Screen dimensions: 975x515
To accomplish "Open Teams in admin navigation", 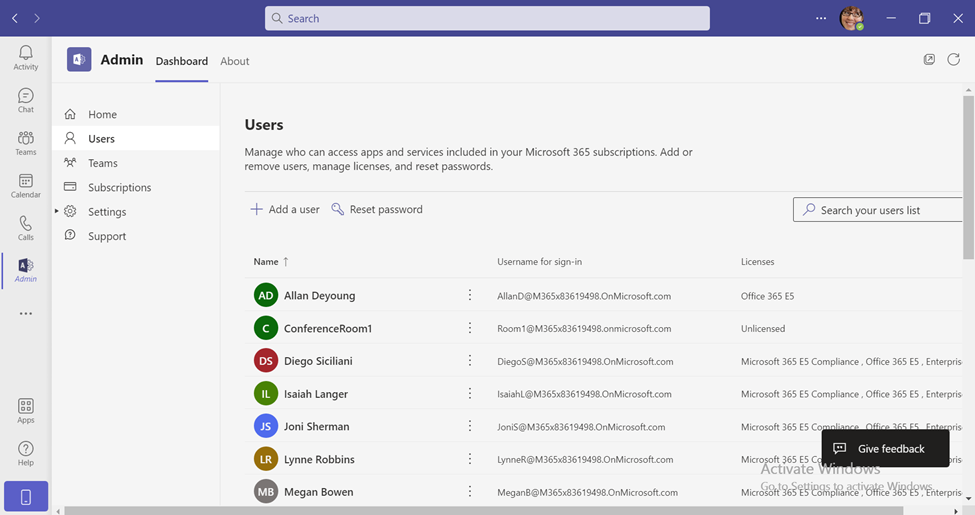I will point(136,163).
